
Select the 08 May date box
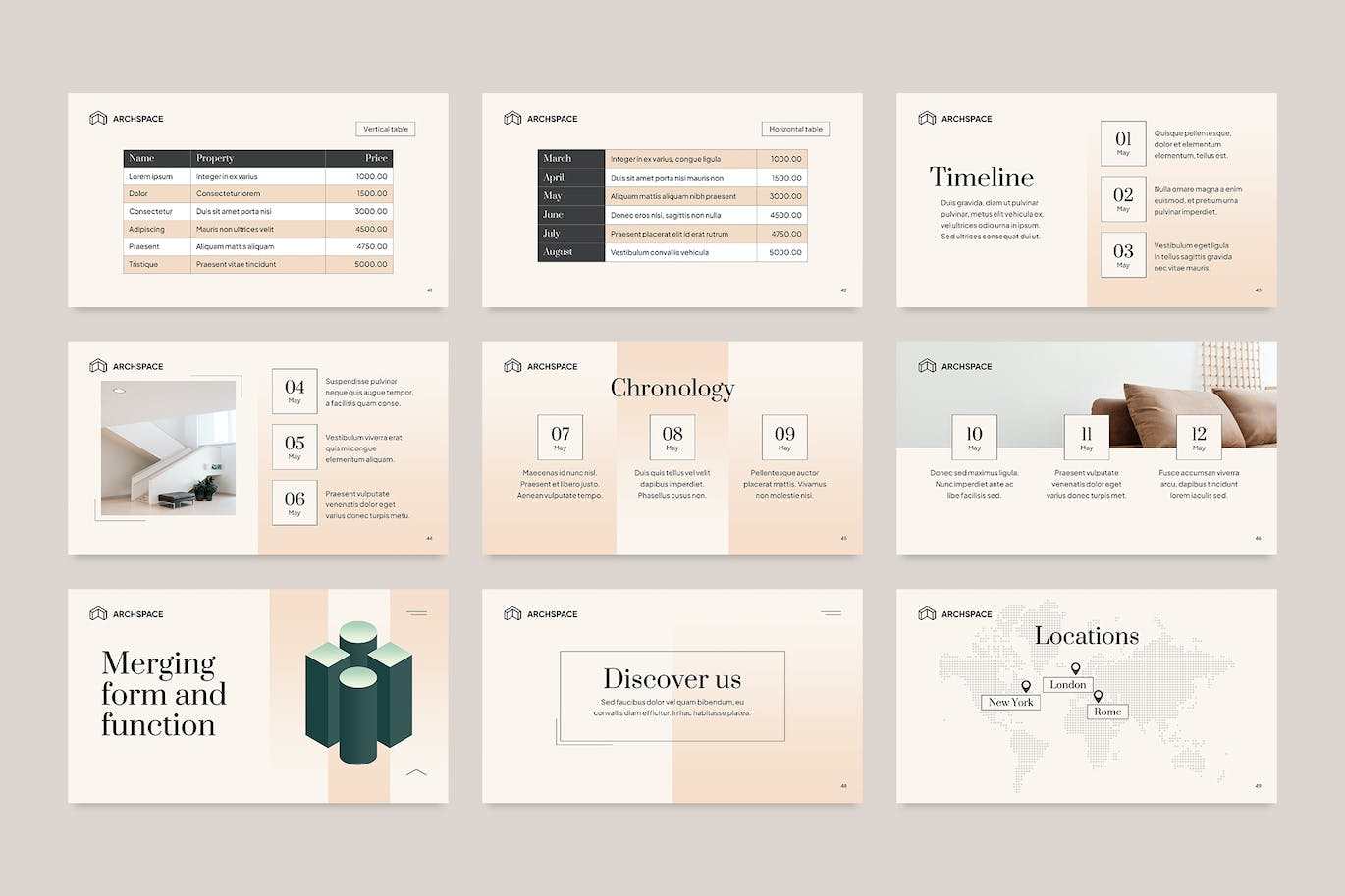point(672,438)
